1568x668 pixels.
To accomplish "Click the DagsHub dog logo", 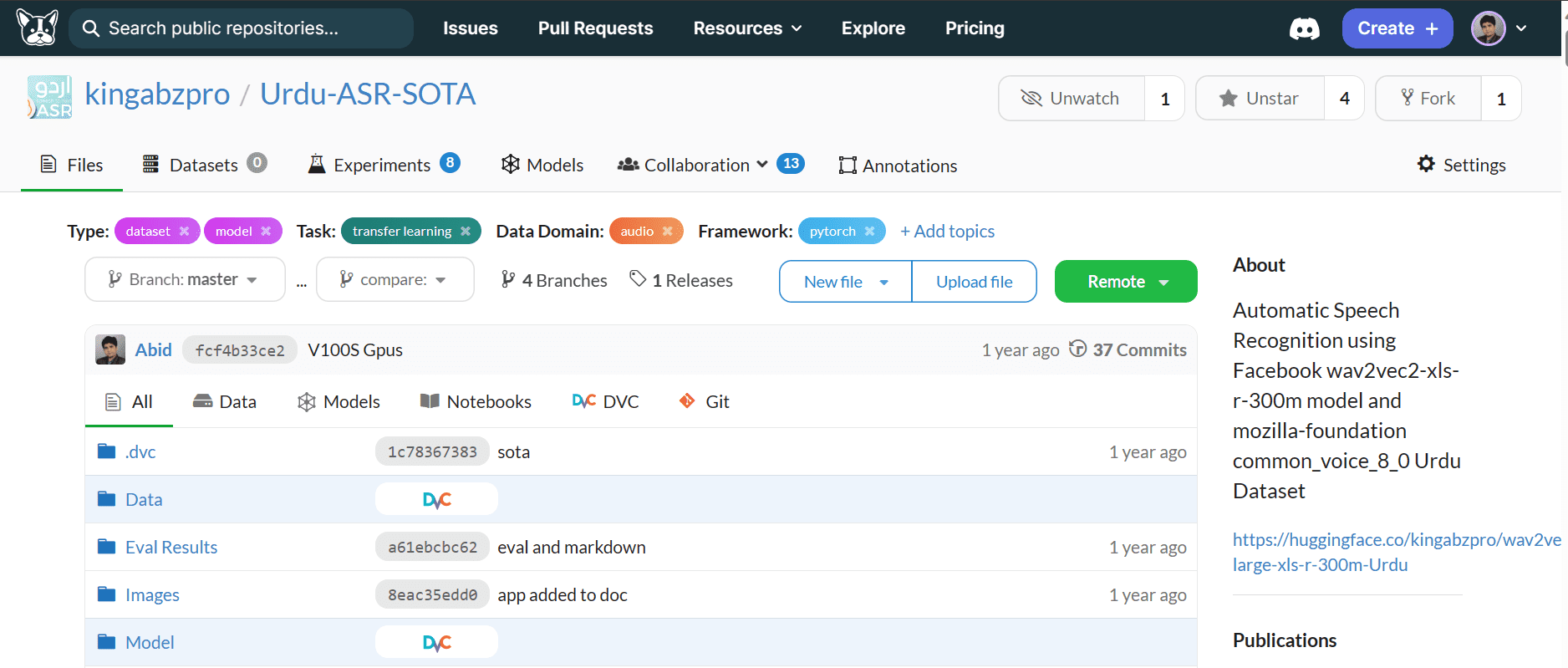I will 38,28.
